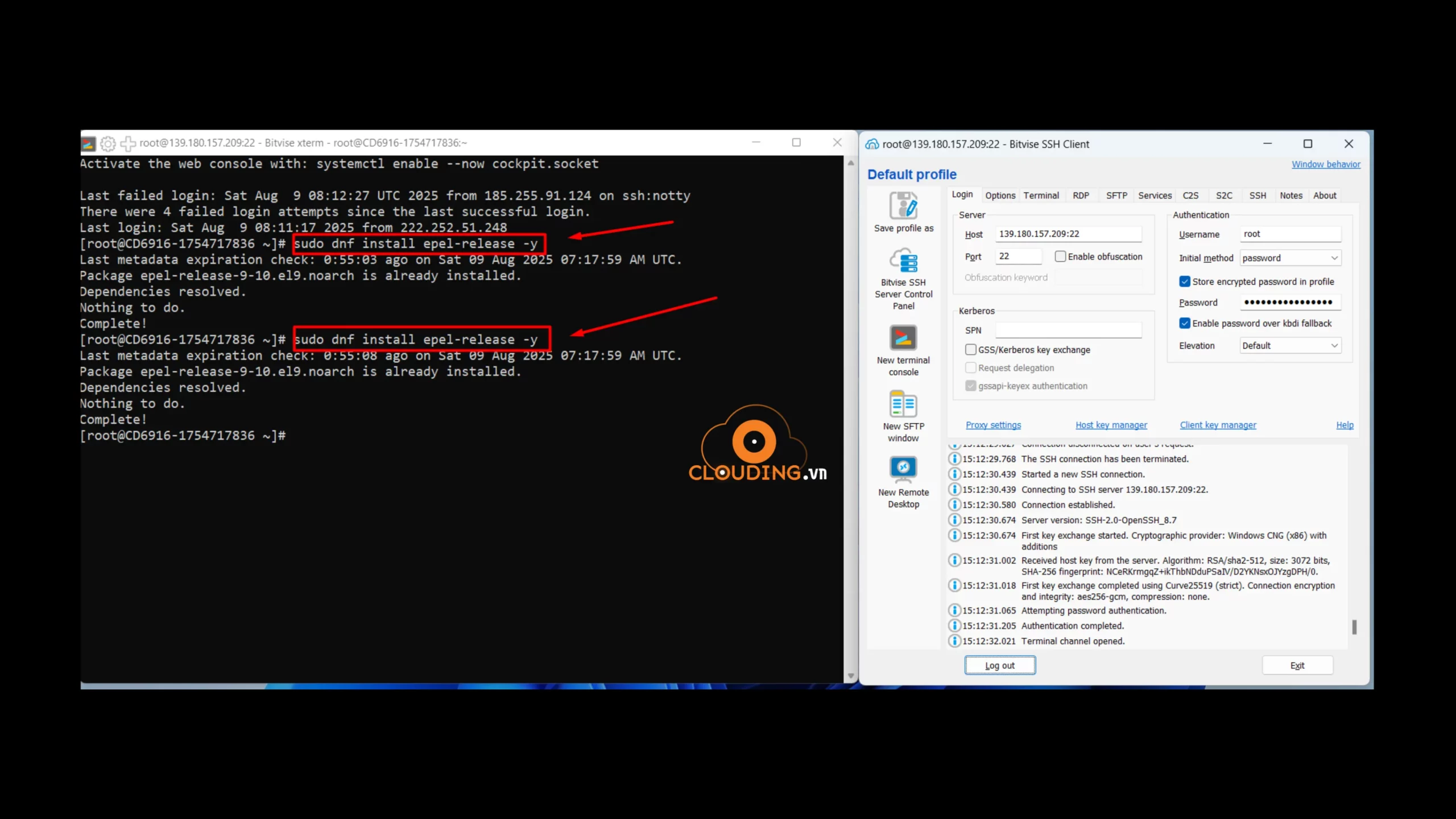
Task: Open the Terminal tab
Action: click(x=1041, y=196)
